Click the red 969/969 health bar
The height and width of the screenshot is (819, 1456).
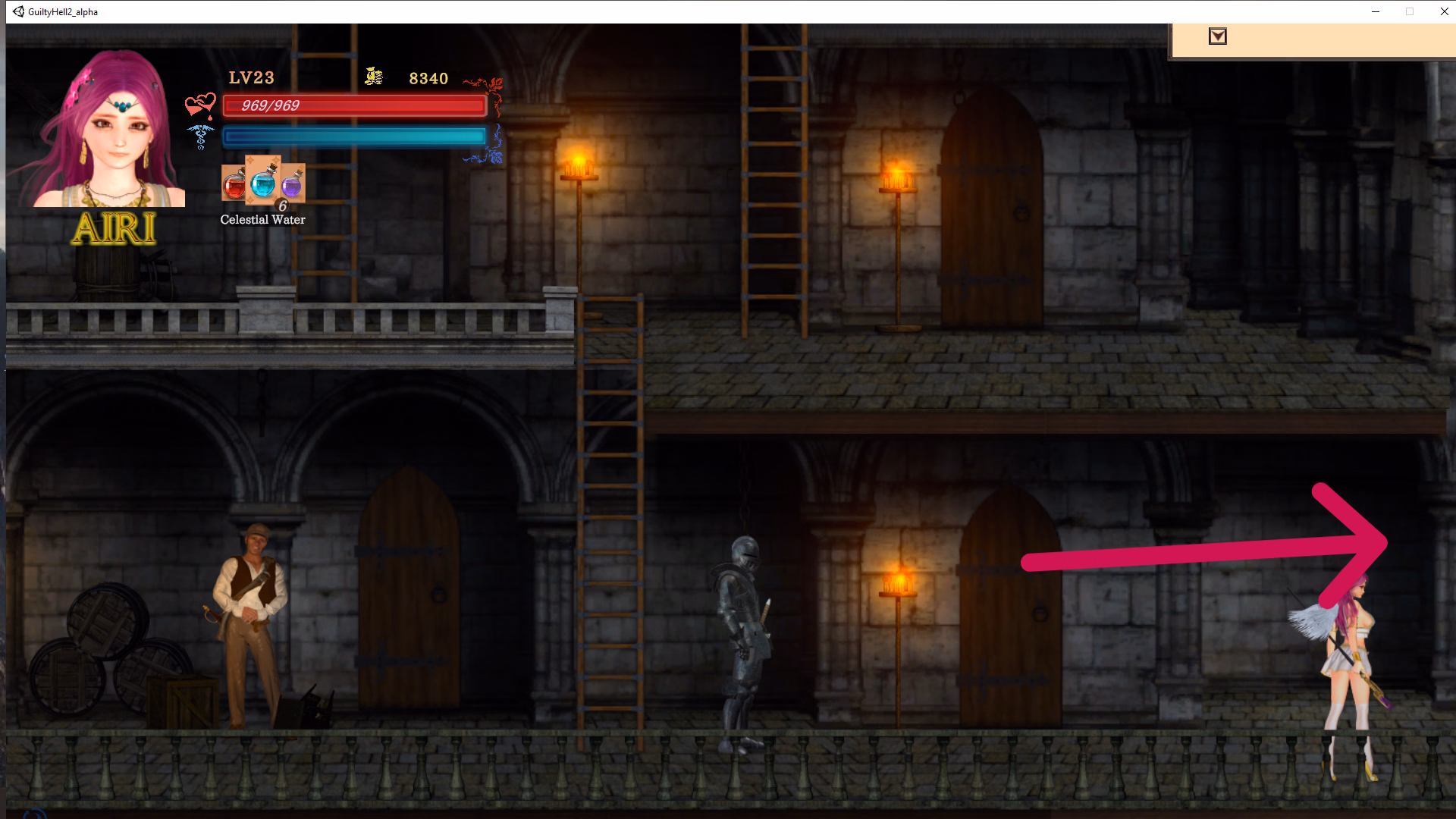point(355,105)
